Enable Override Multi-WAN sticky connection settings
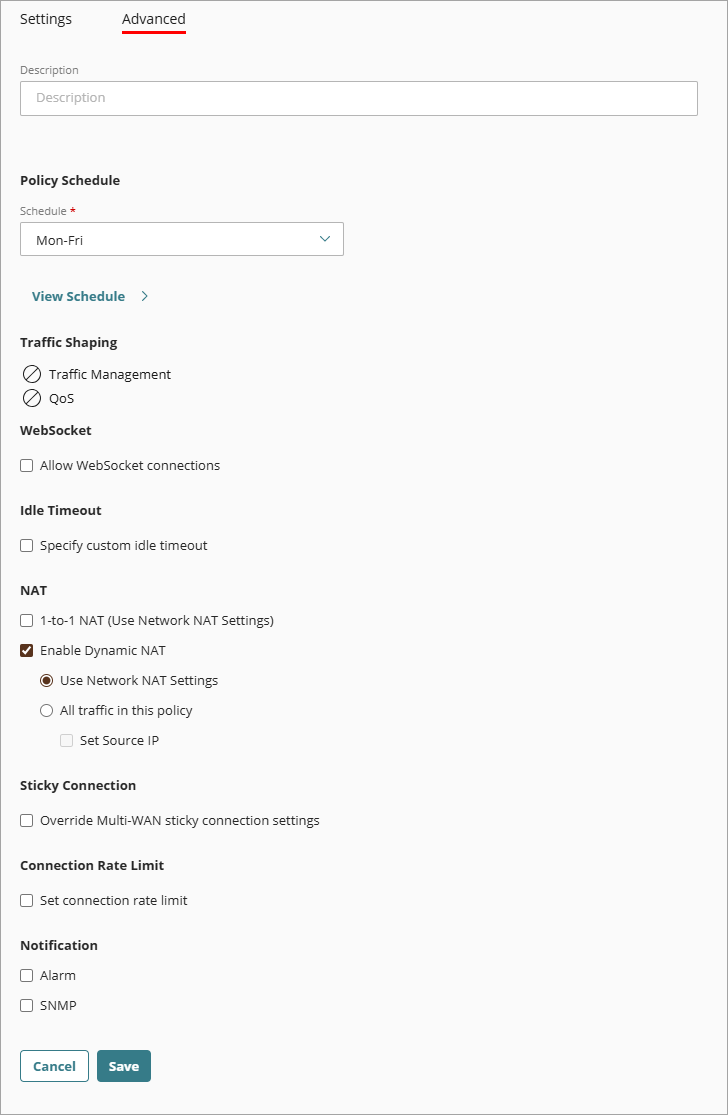 (x=26, y=820)
